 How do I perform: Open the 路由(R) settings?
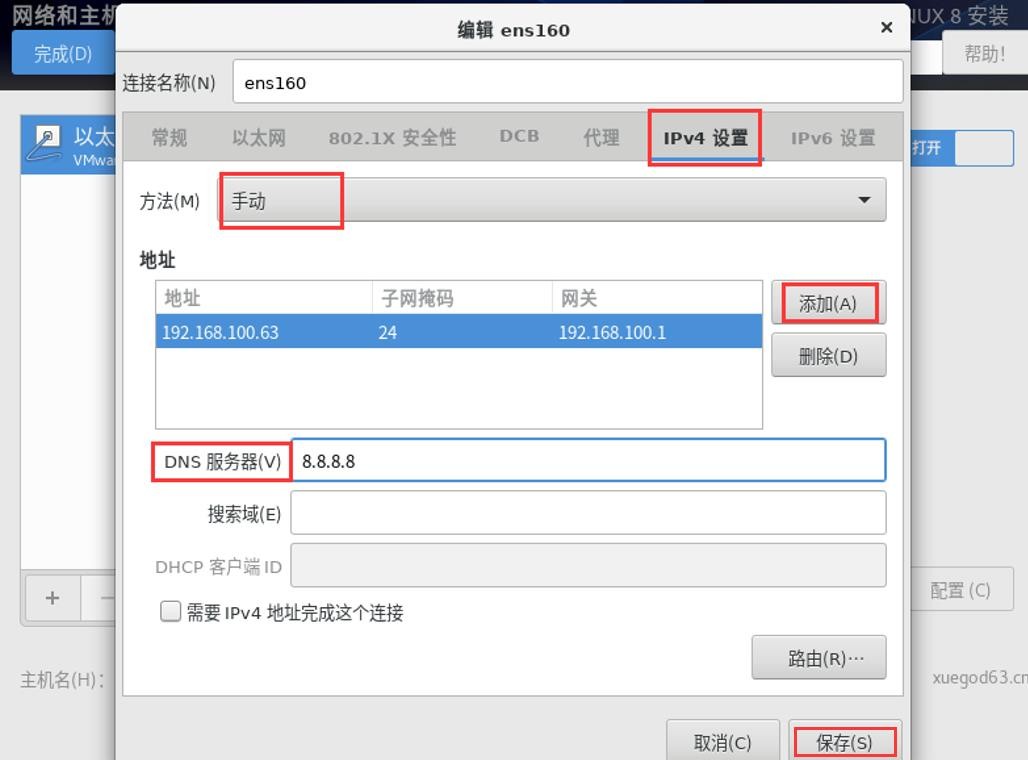[x=819, y=657]
